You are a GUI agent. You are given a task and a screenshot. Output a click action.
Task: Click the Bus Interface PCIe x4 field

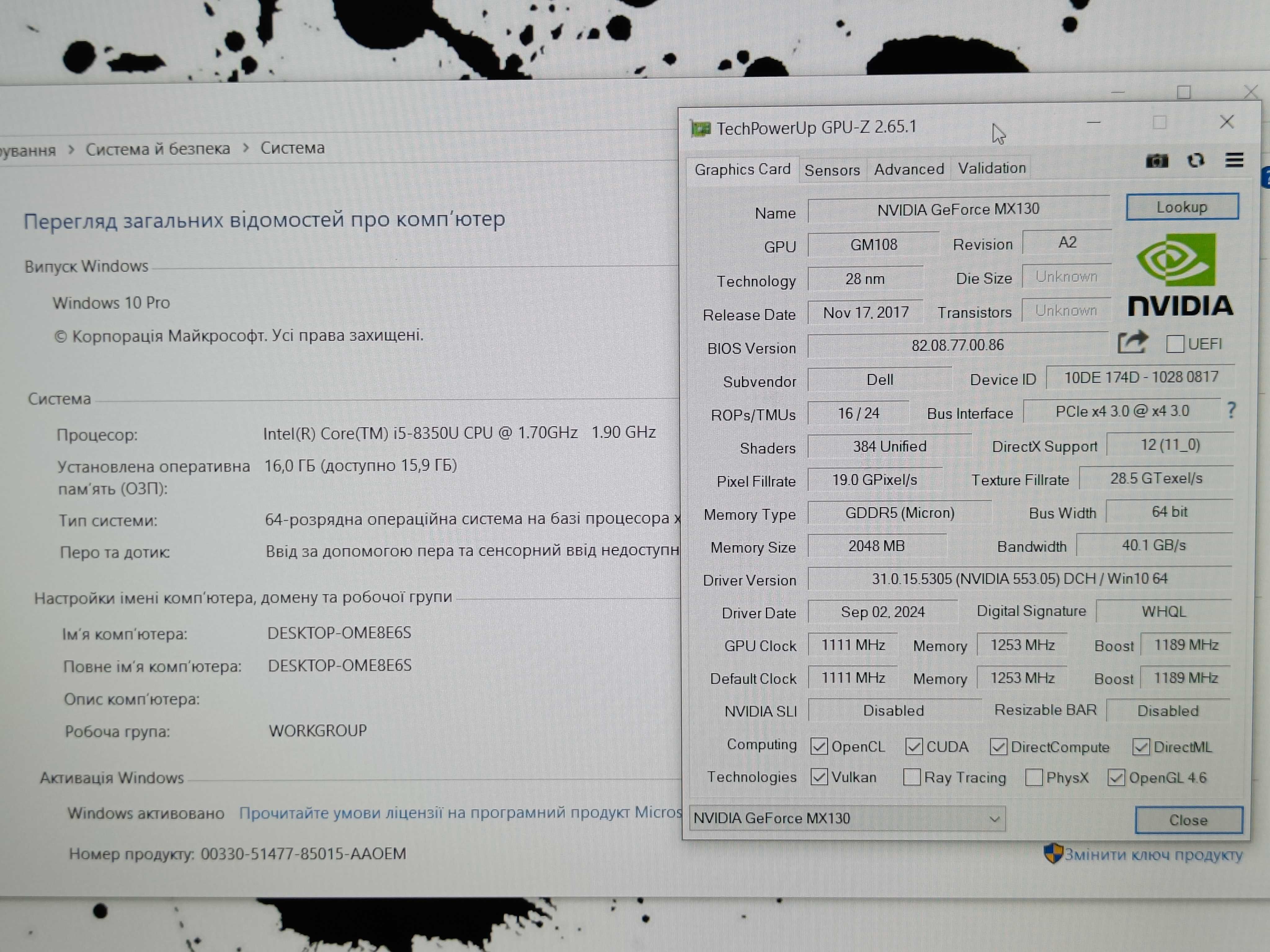(1122, 412)
